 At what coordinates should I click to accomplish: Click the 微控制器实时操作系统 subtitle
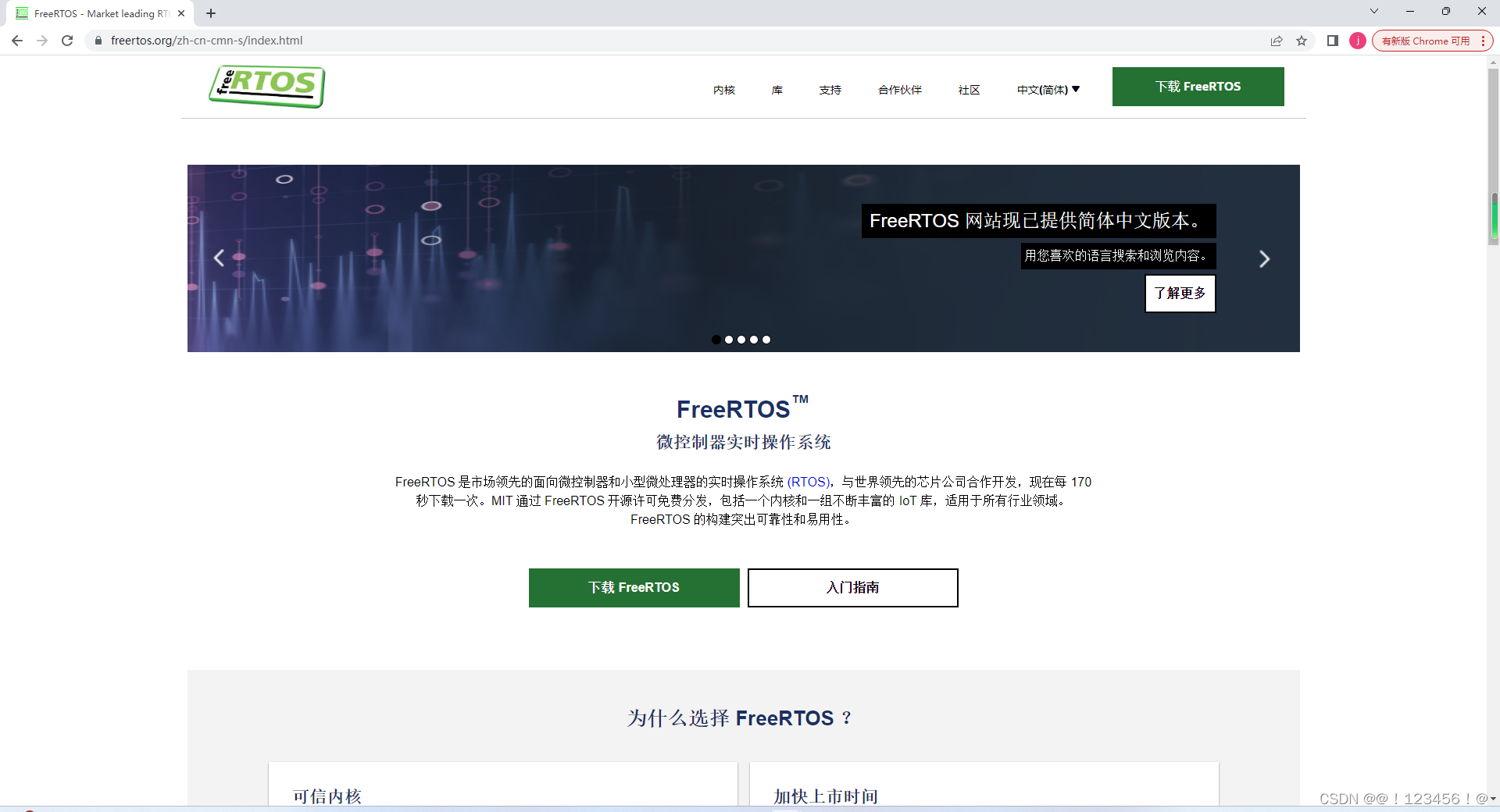click(744, 442)
